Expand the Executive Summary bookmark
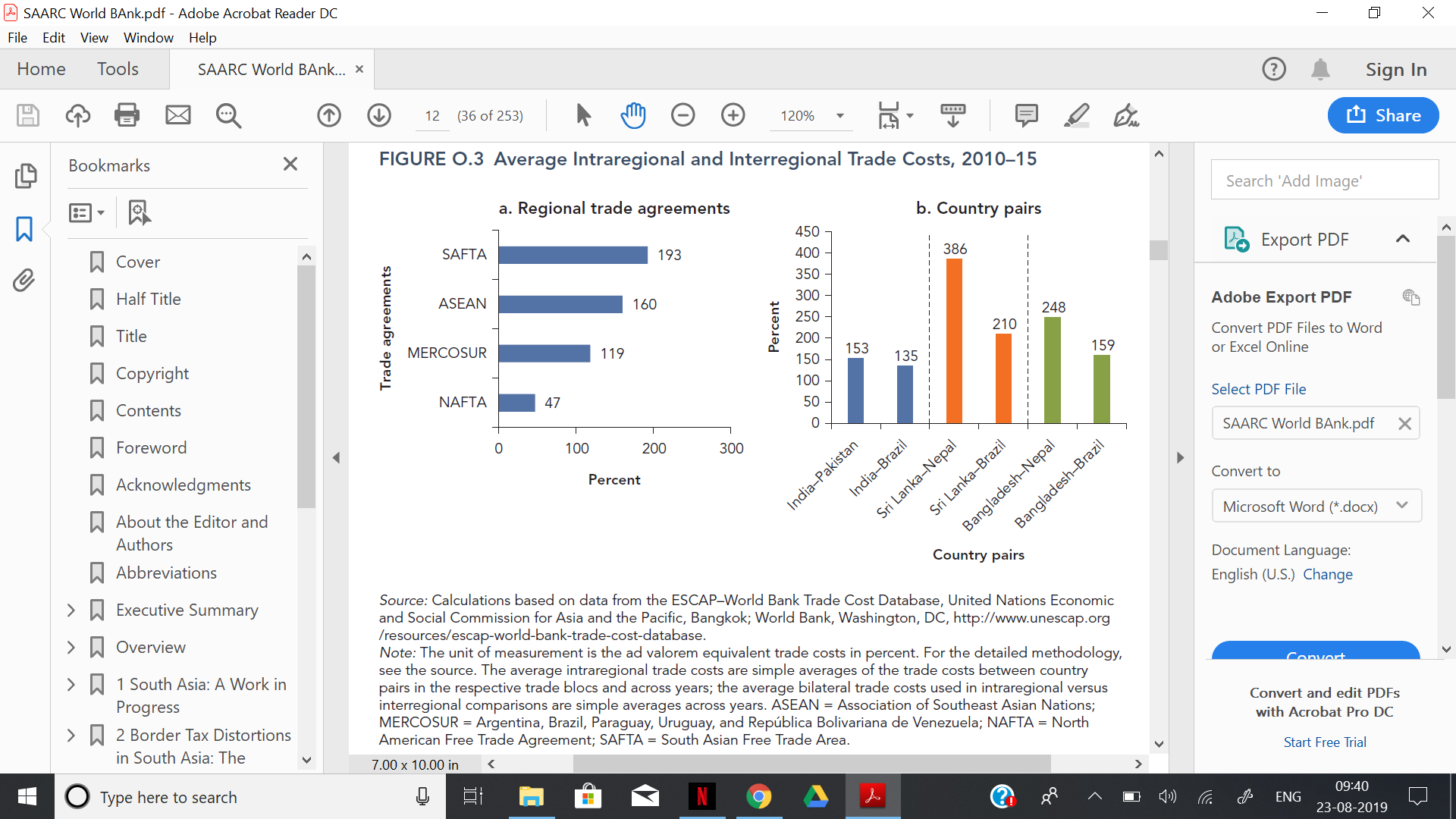The height and width of the screenshot is (819, 1456). coord(71,610)
